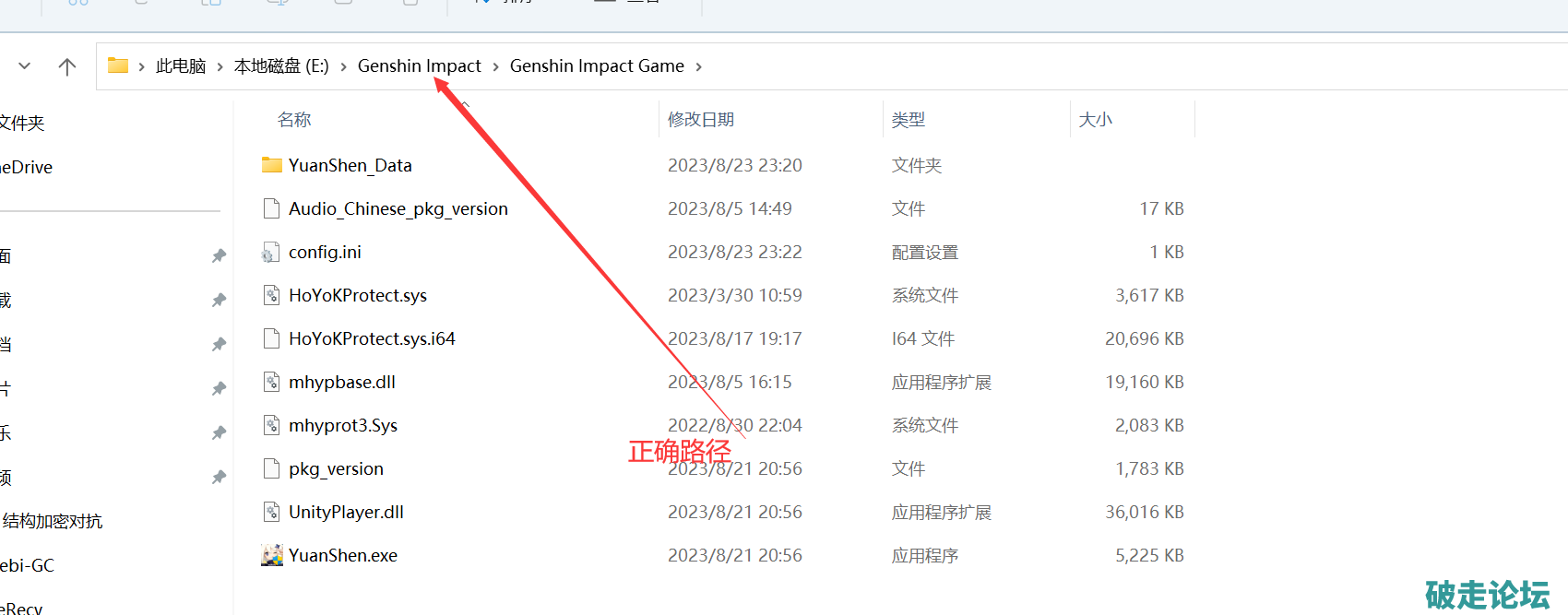Select the pkg_version file name

(x=336, y=468)
